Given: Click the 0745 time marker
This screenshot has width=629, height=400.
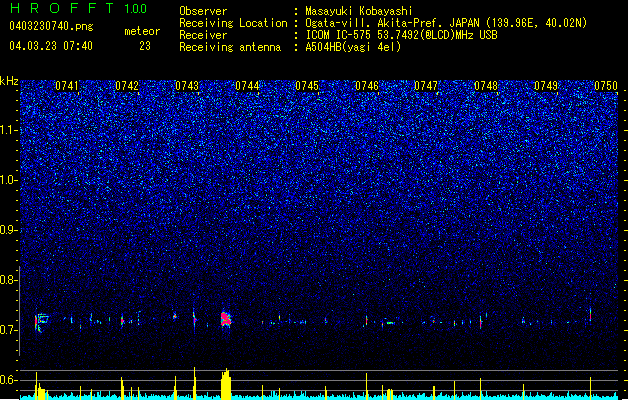Looking at the screenshot, I should tap(307, 86).
